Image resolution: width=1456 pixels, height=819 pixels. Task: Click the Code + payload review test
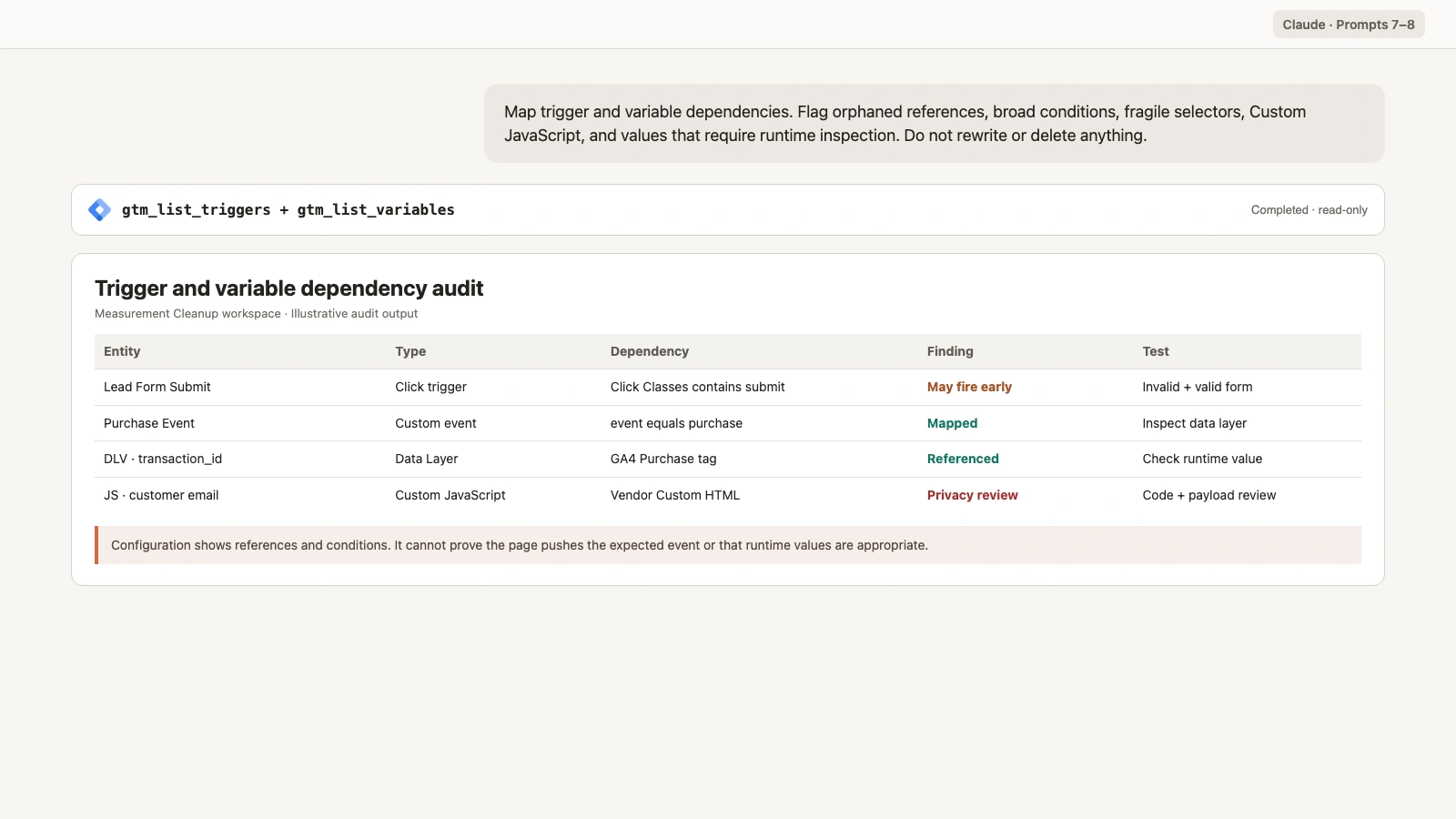[x=1209, y=495]
